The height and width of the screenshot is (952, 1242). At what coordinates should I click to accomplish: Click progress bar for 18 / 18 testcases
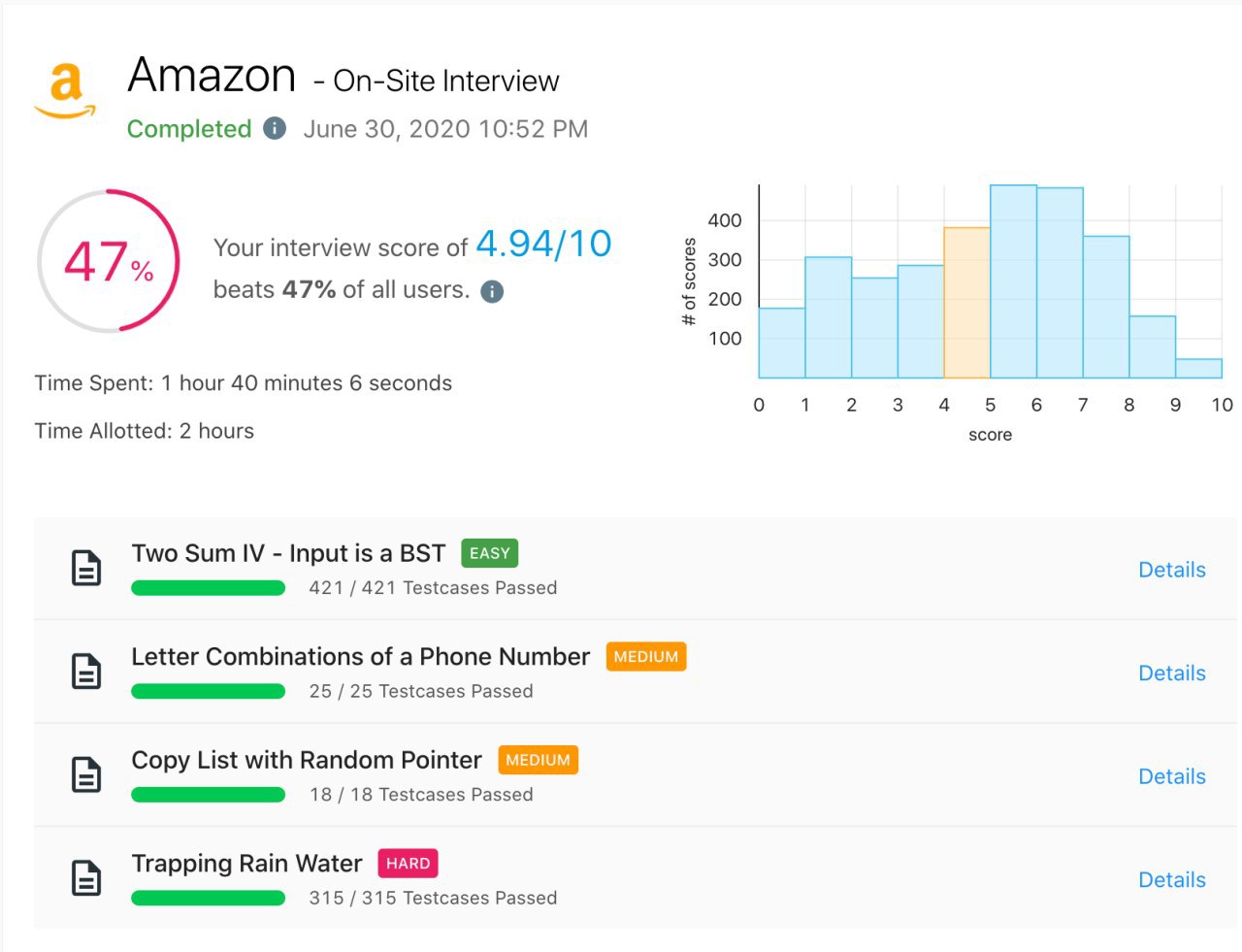click(208, 795)
